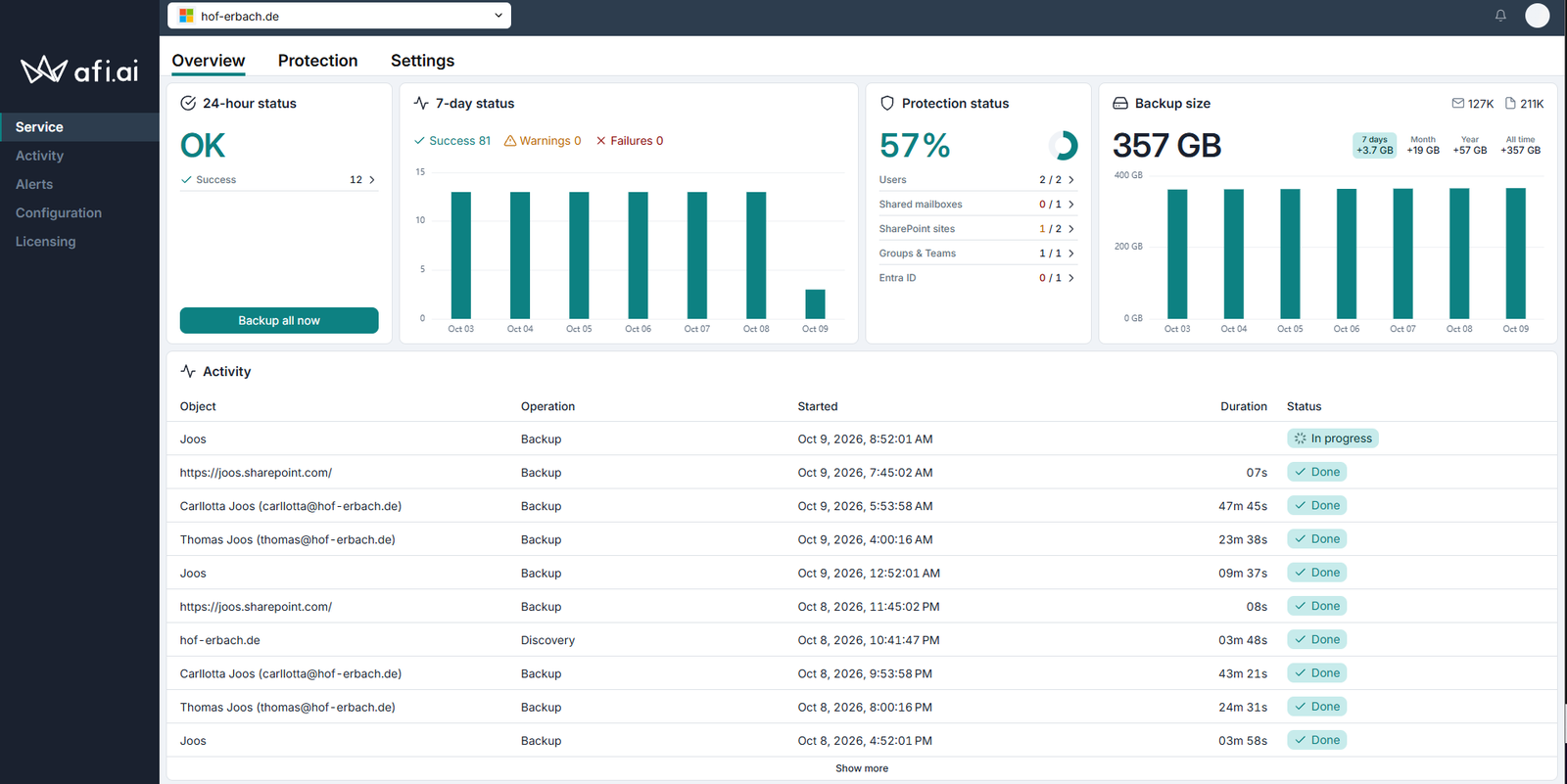Click the Protection status shield icon
This screenshot has height=784, width=1567.
[887, 103]
